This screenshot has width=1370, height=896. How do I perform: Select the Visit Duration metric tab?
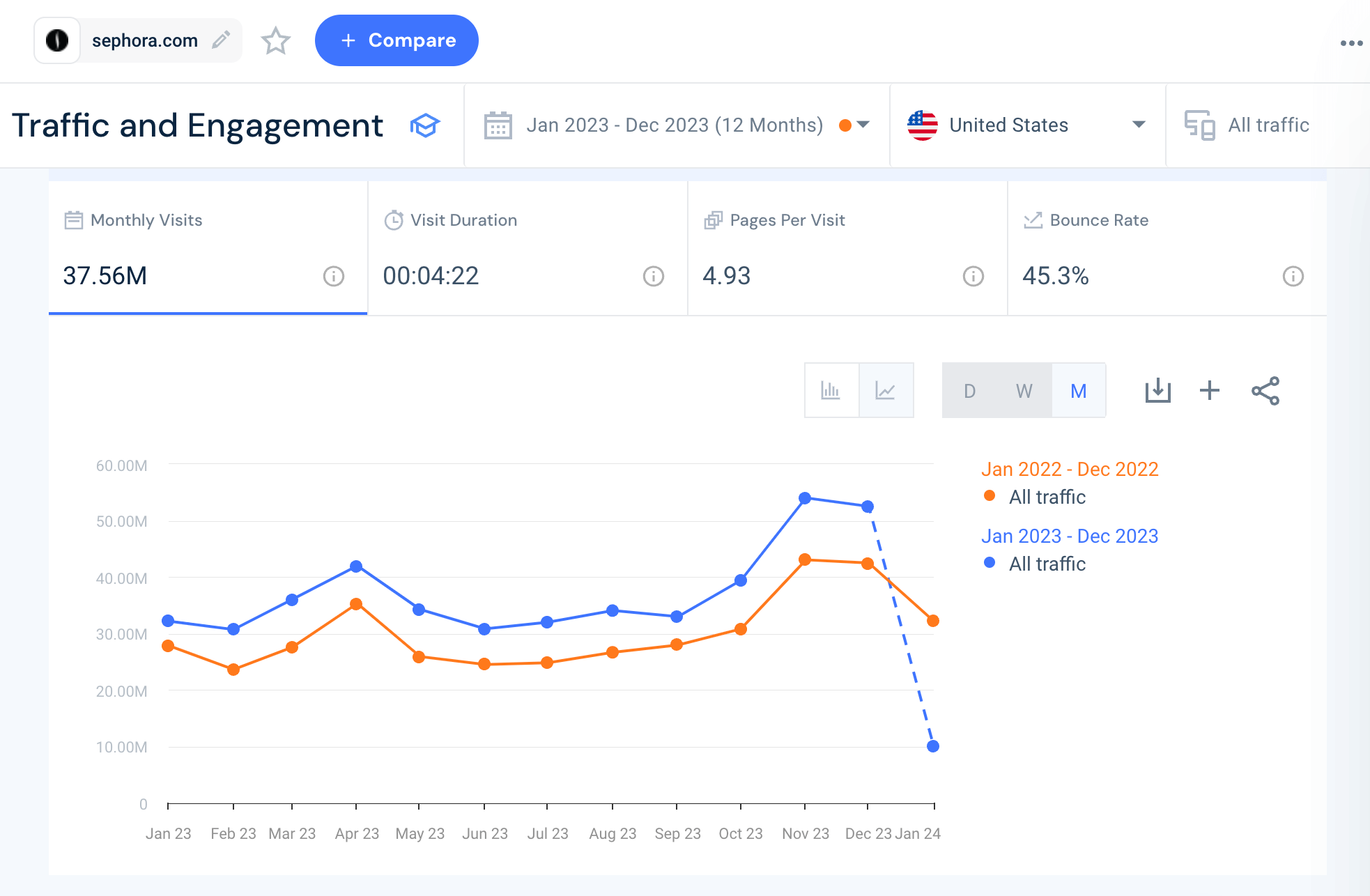pos(528,248)
